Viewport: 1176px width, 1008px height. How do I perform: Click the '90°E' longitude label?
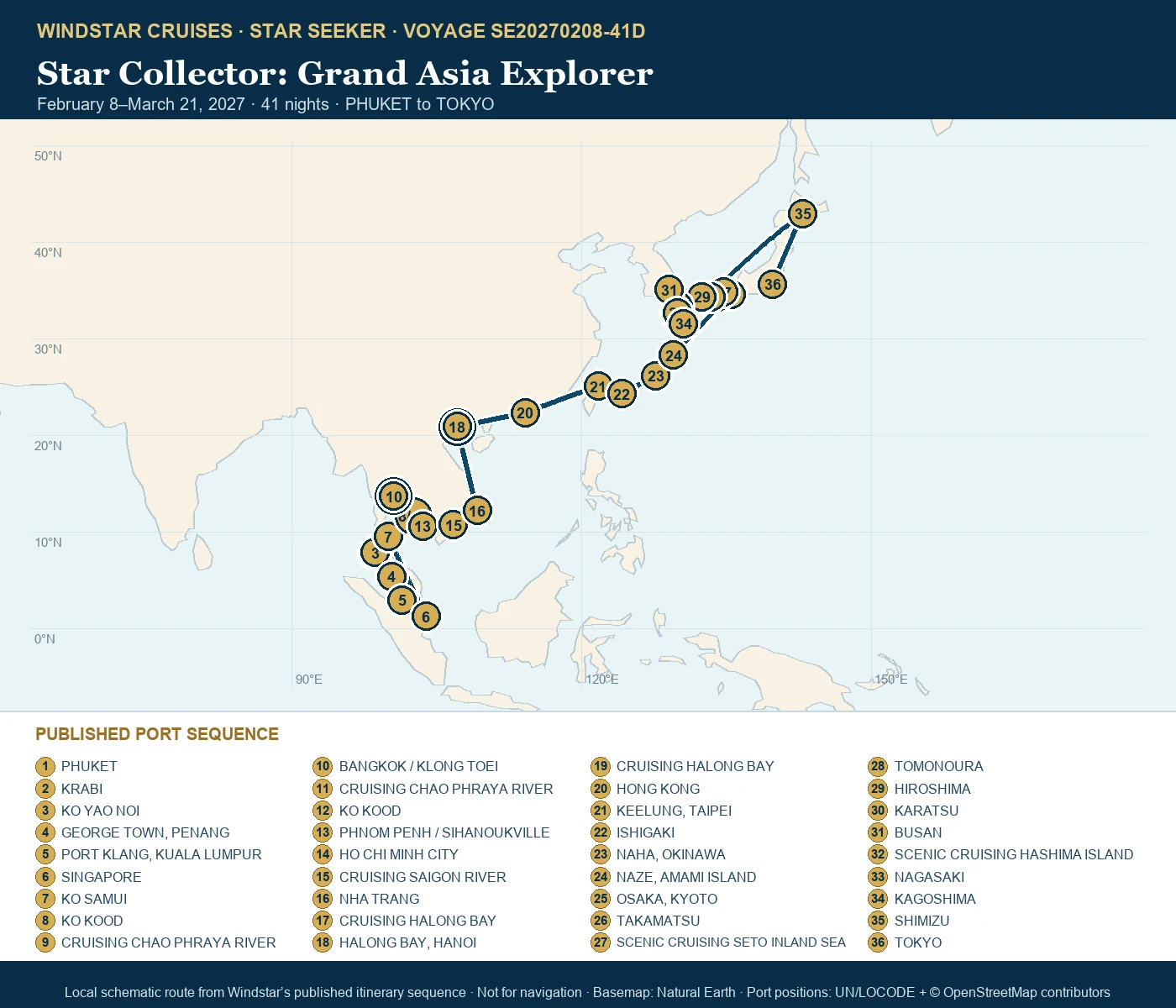[308, 680]
